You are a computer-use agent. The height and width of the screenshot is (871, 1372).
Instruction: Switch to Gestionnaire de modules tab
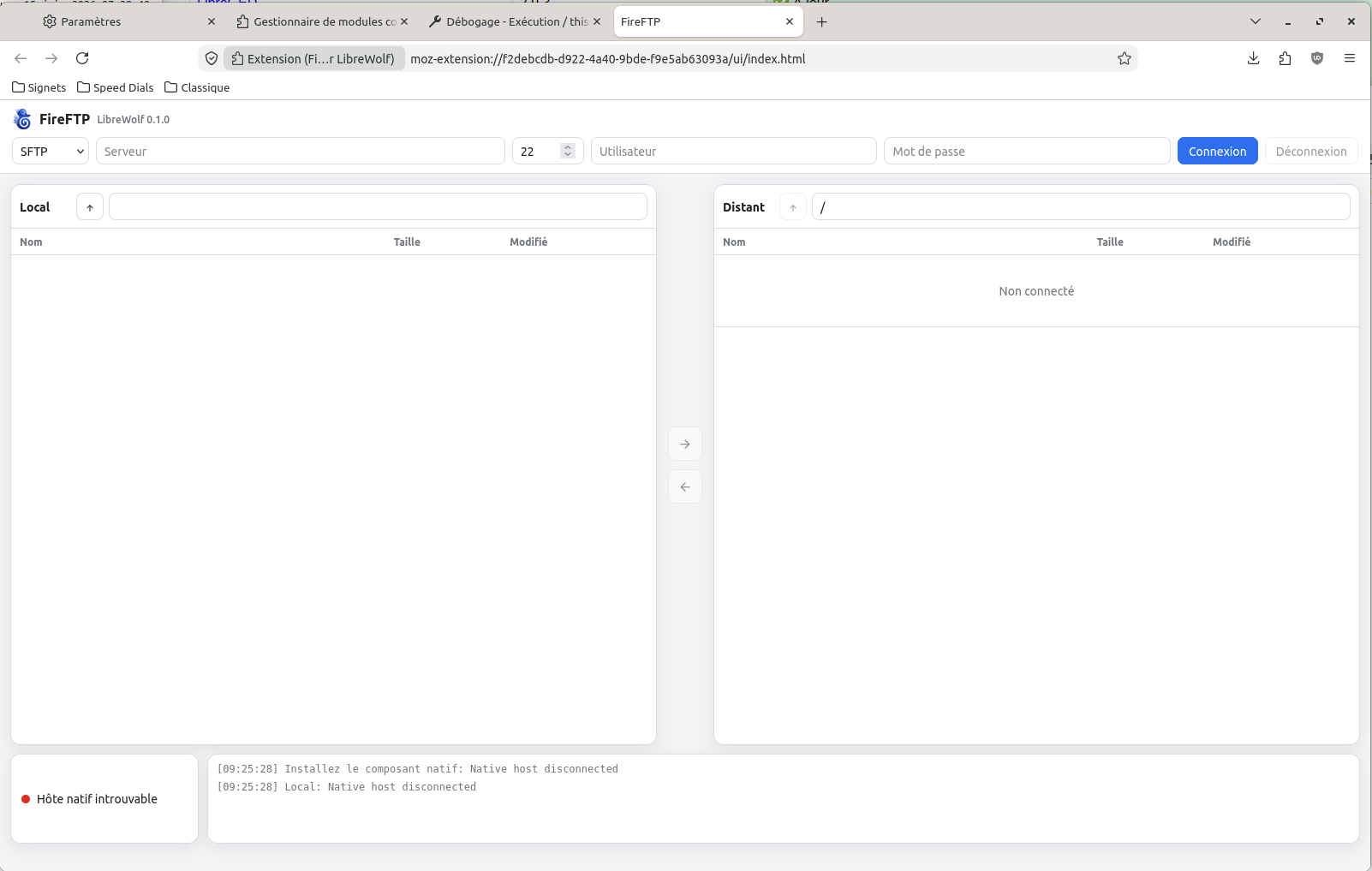322,21
